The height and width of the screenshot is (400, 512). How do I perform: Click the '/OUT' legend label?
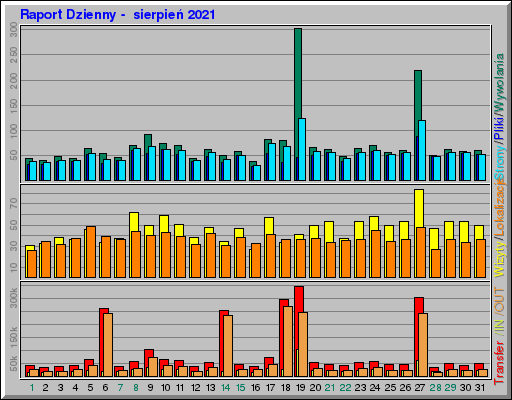[500, 301]
